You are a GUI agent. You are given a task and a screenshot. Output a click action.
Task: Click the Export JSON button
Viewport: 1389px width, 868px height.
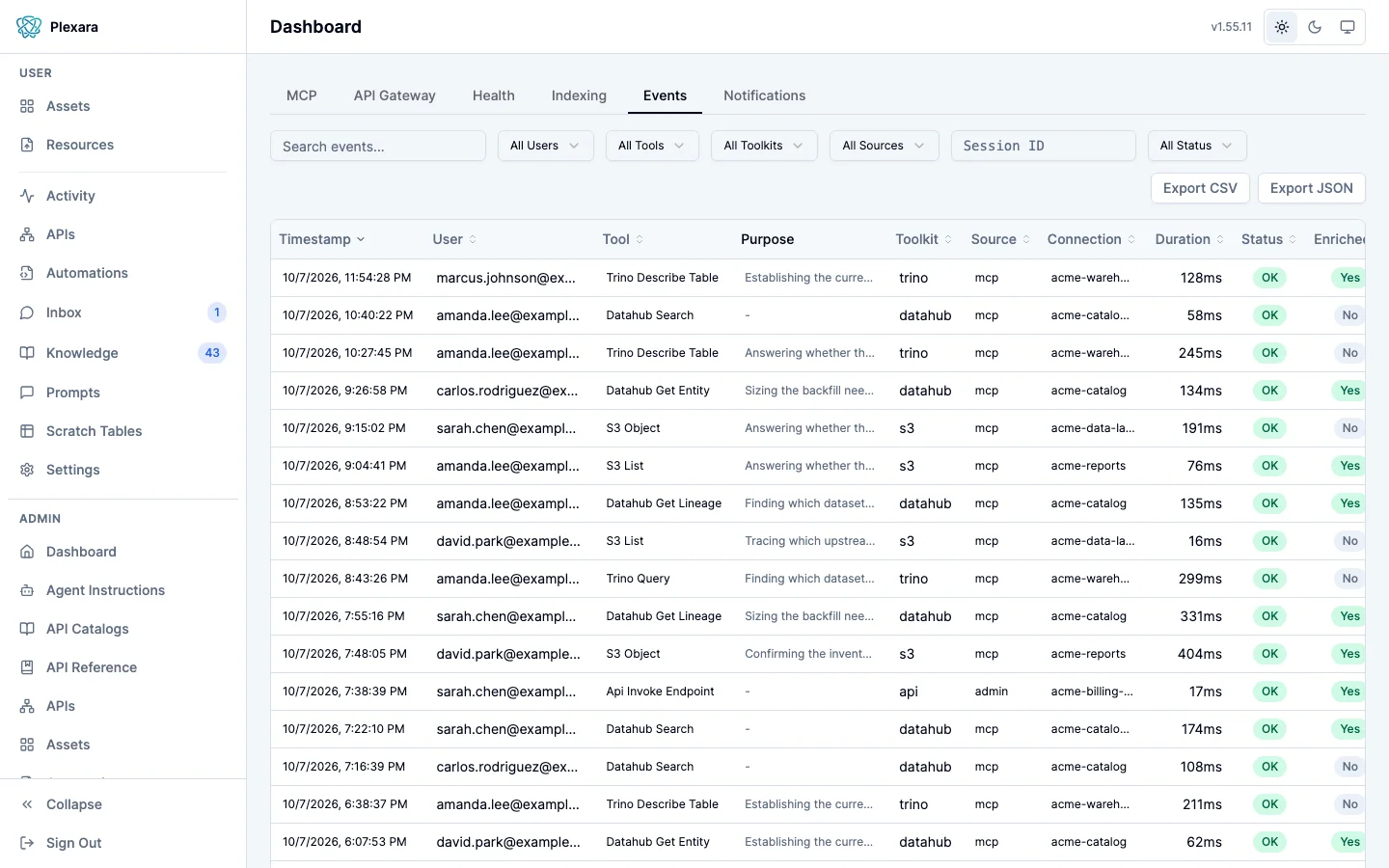tap(1312, 188)
